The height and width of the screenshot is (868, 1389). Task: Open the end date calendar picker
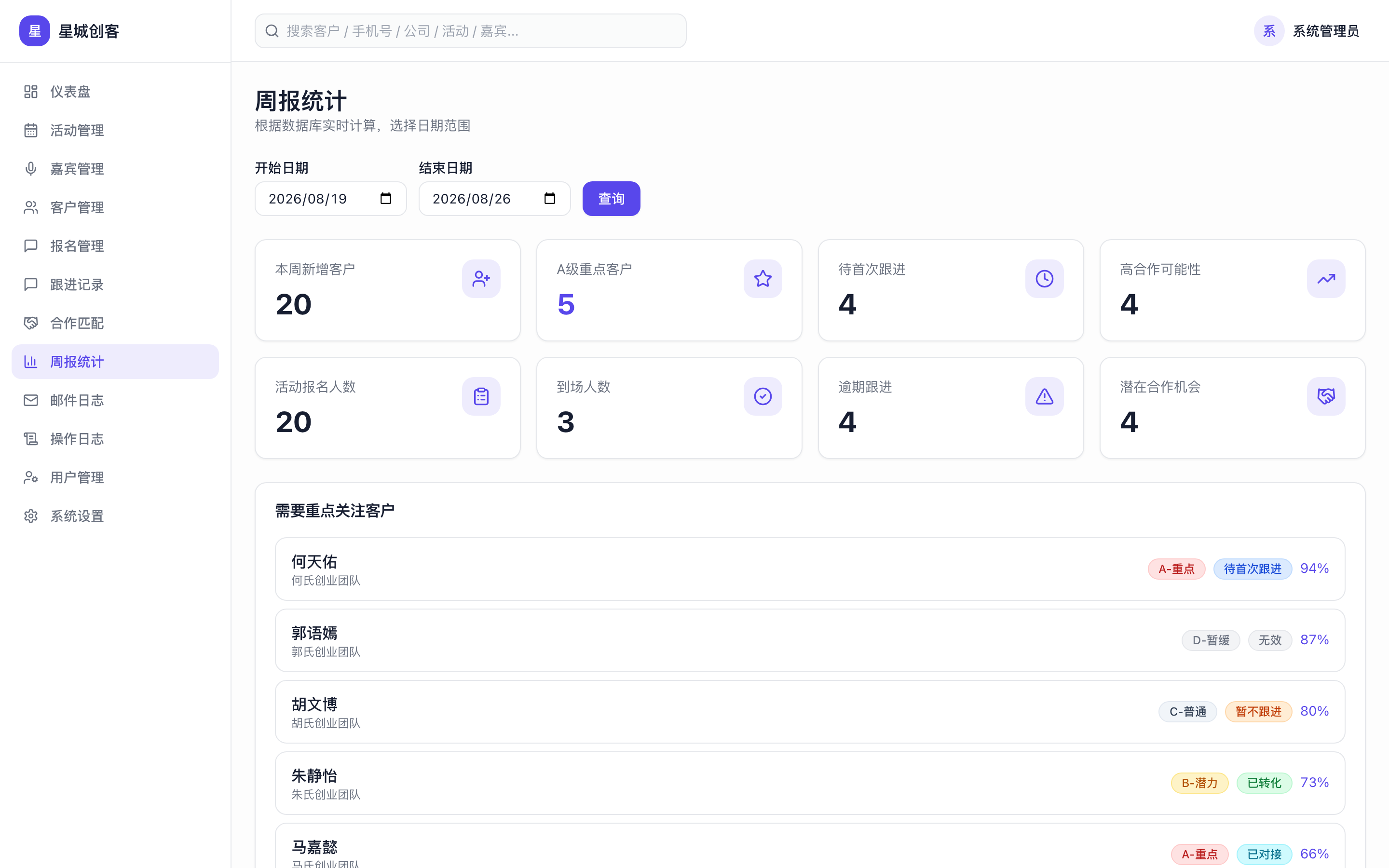550,199
